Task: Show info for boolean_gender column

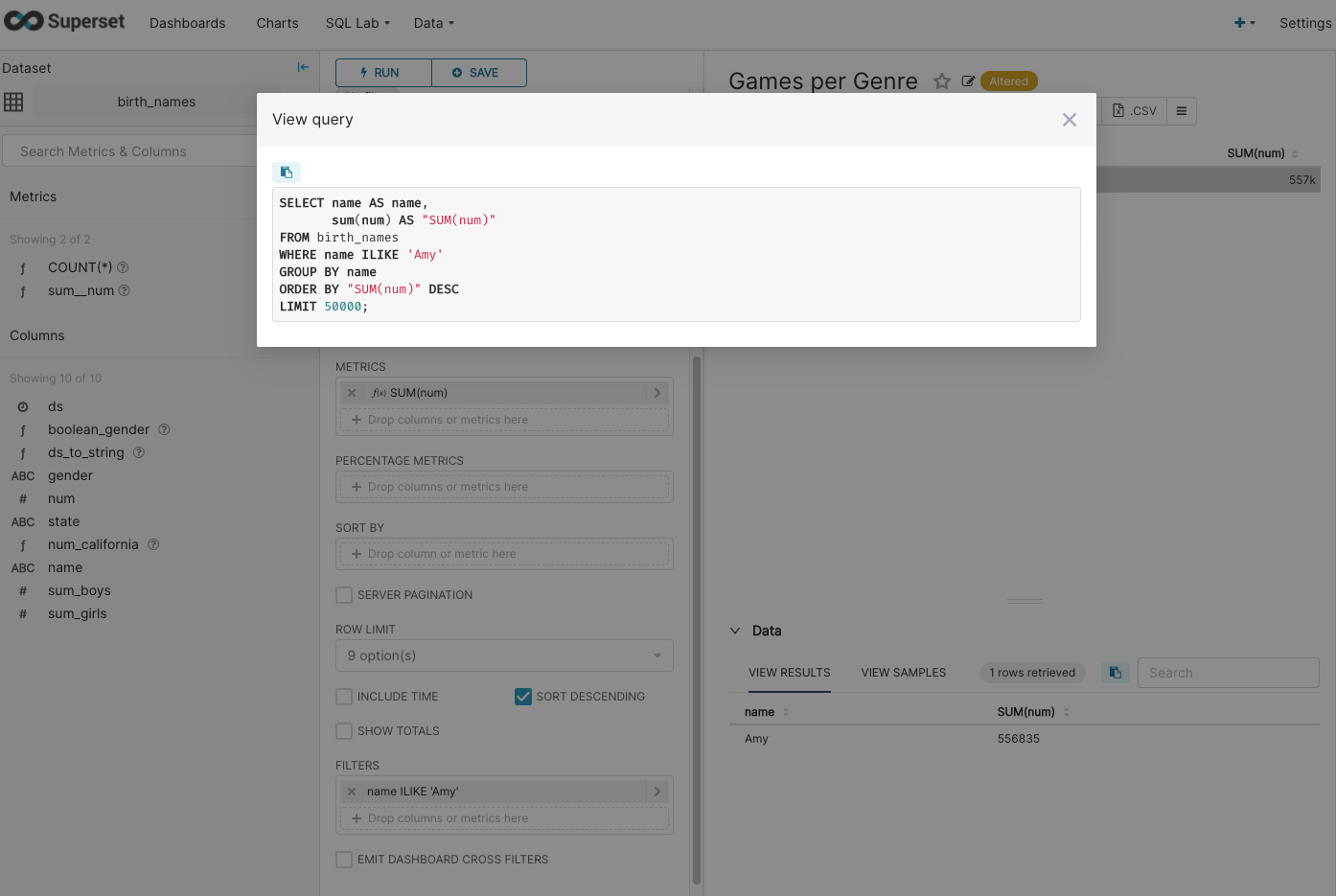Action: 164,429
